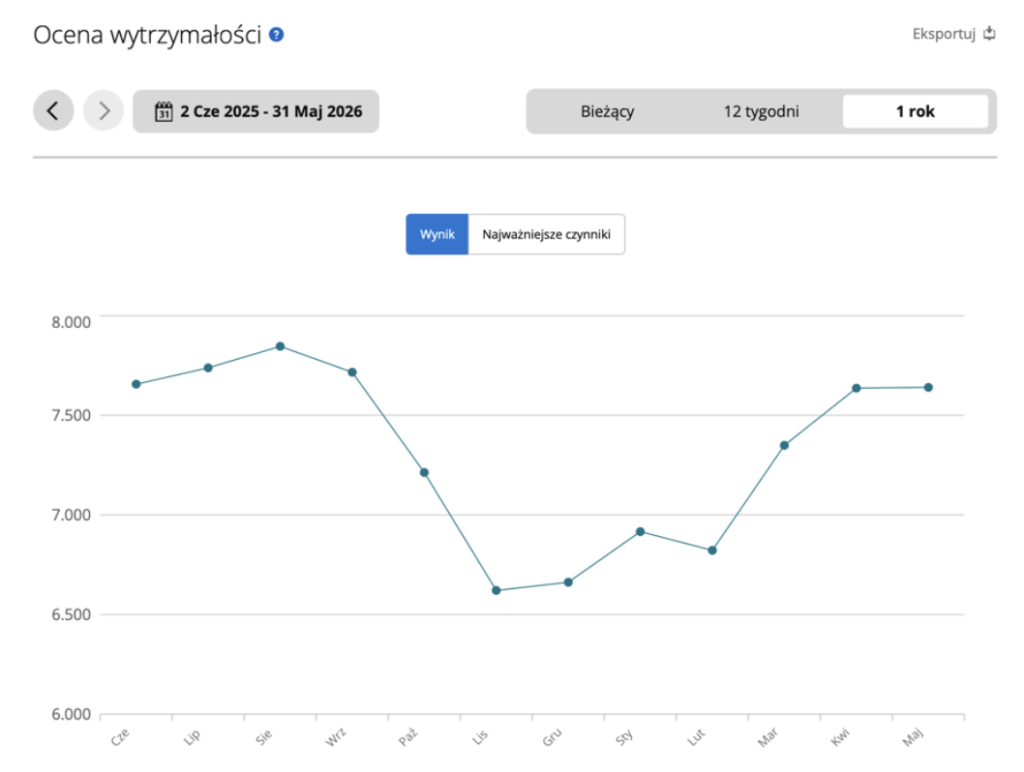
Task: Click the Kwi data point on chart
Action: tap(856, 388)
